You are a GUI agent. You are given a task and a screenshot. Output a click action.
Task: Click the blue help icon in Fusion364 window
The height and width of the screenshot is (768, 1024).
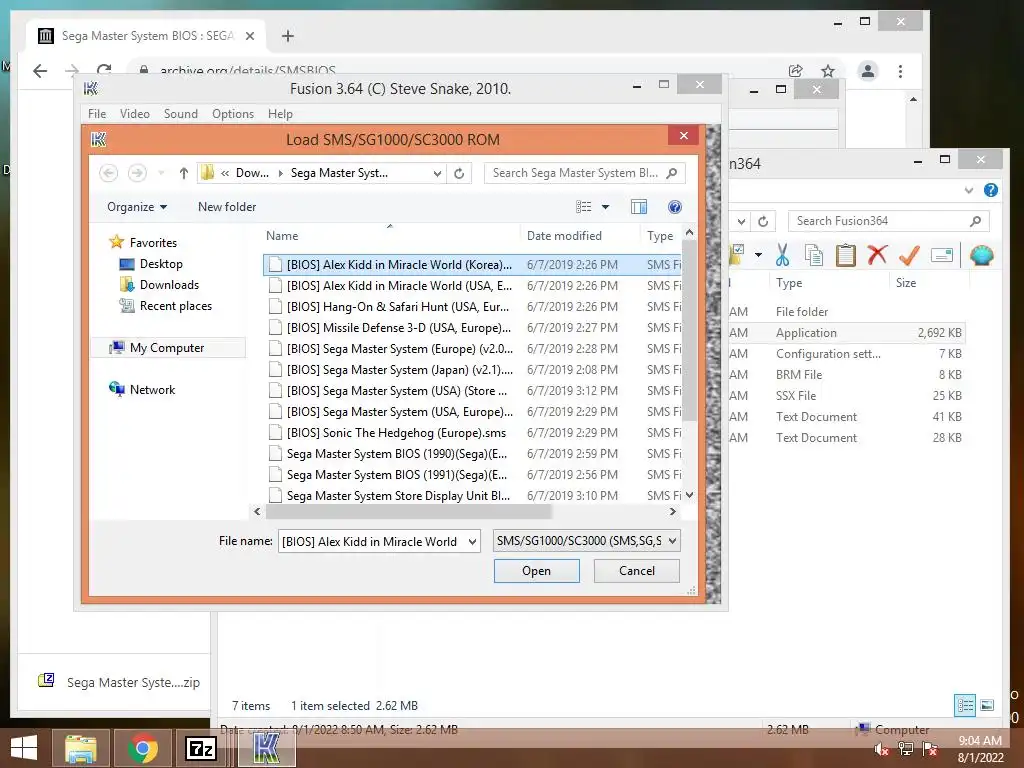click(991, 190)
